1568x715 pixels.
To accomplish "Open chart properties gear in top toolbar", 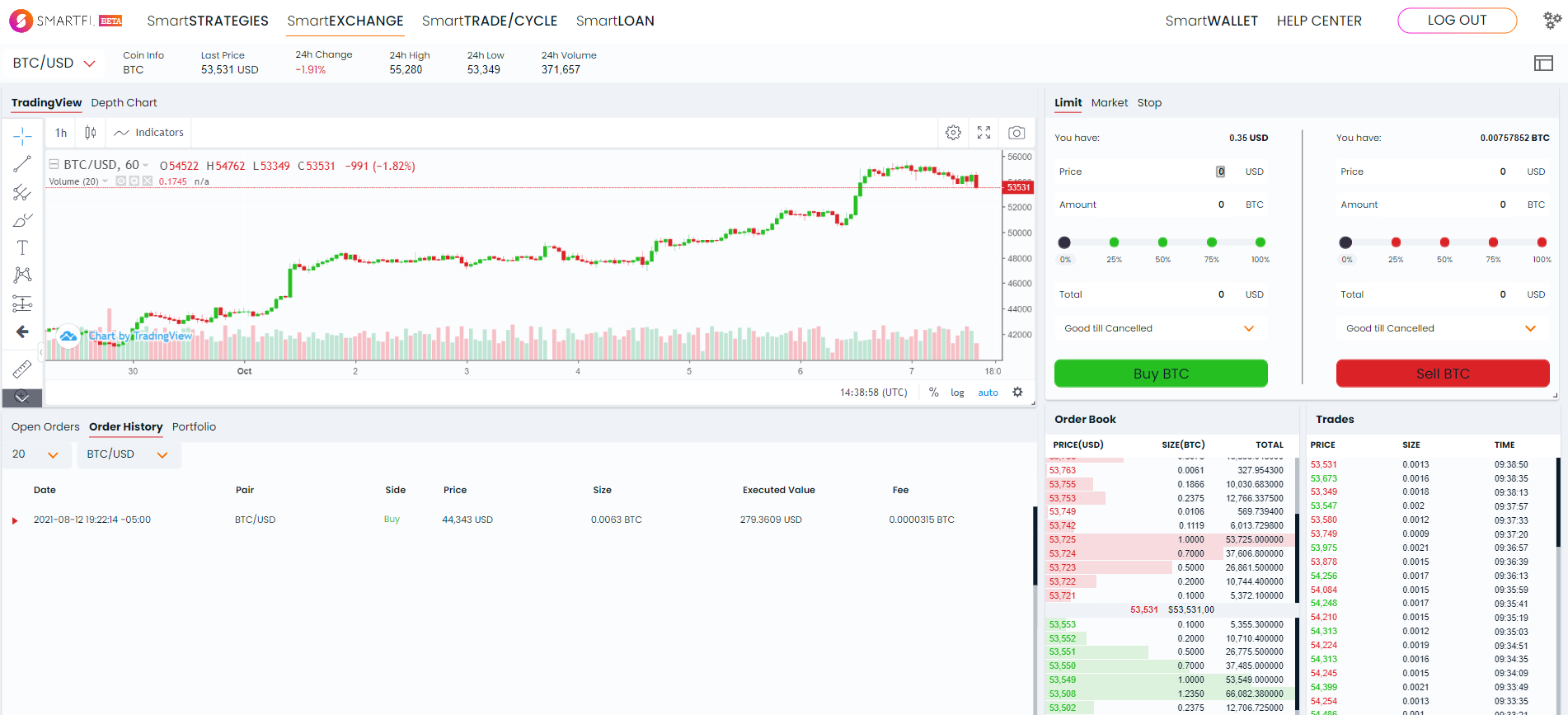I will pos(953,132).
